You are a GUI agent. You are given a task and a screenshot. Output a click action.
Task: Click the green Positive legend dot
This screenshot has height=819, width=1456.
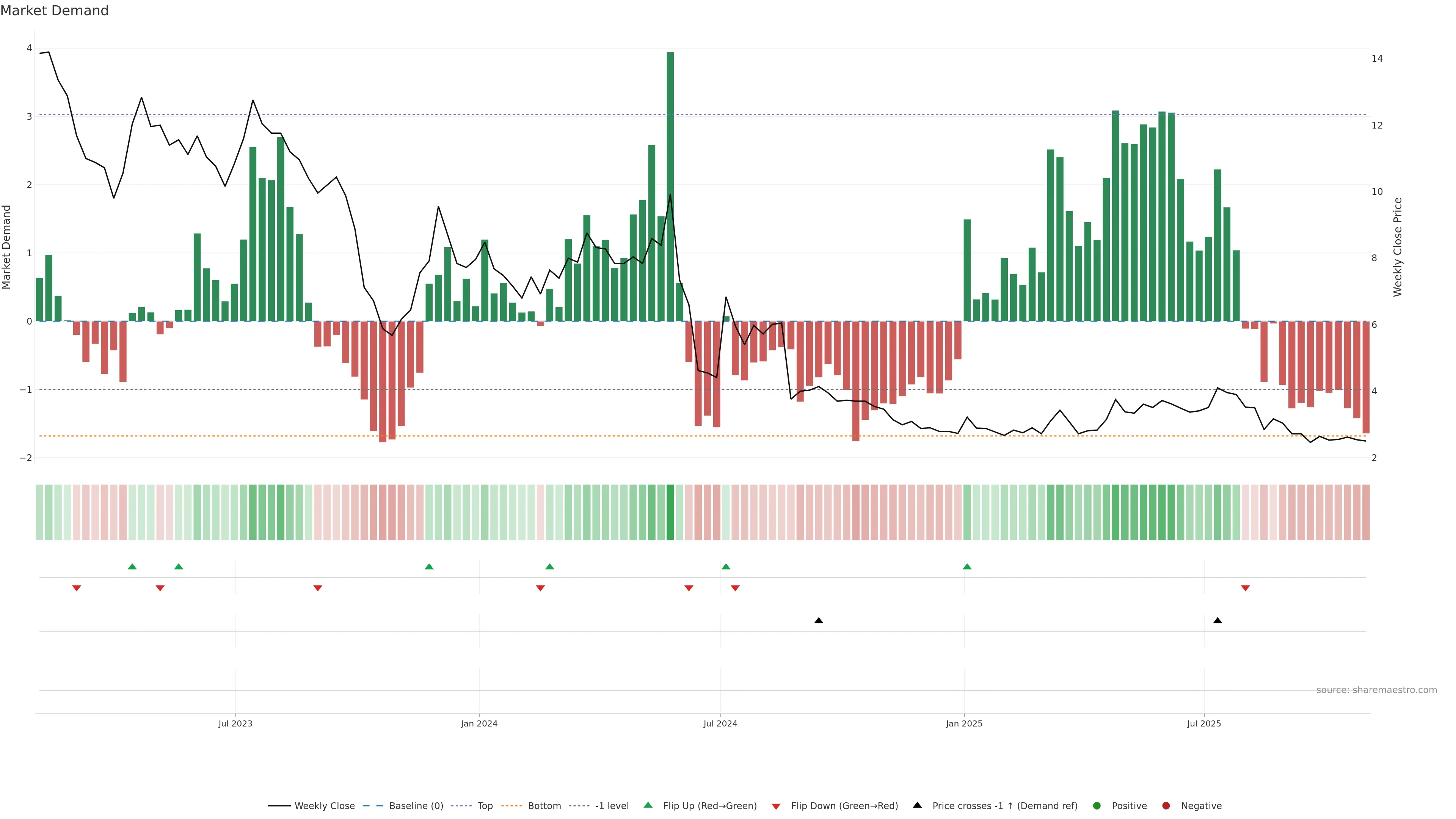pos(1097,806)
